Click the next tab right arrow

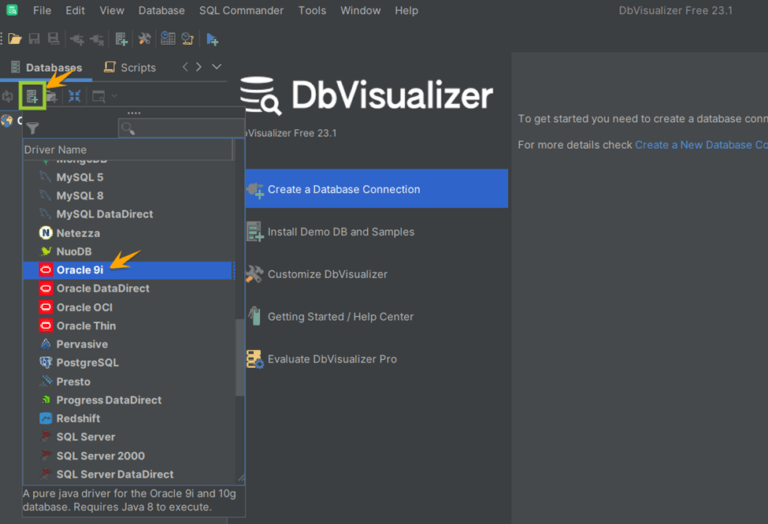point(200,67)
